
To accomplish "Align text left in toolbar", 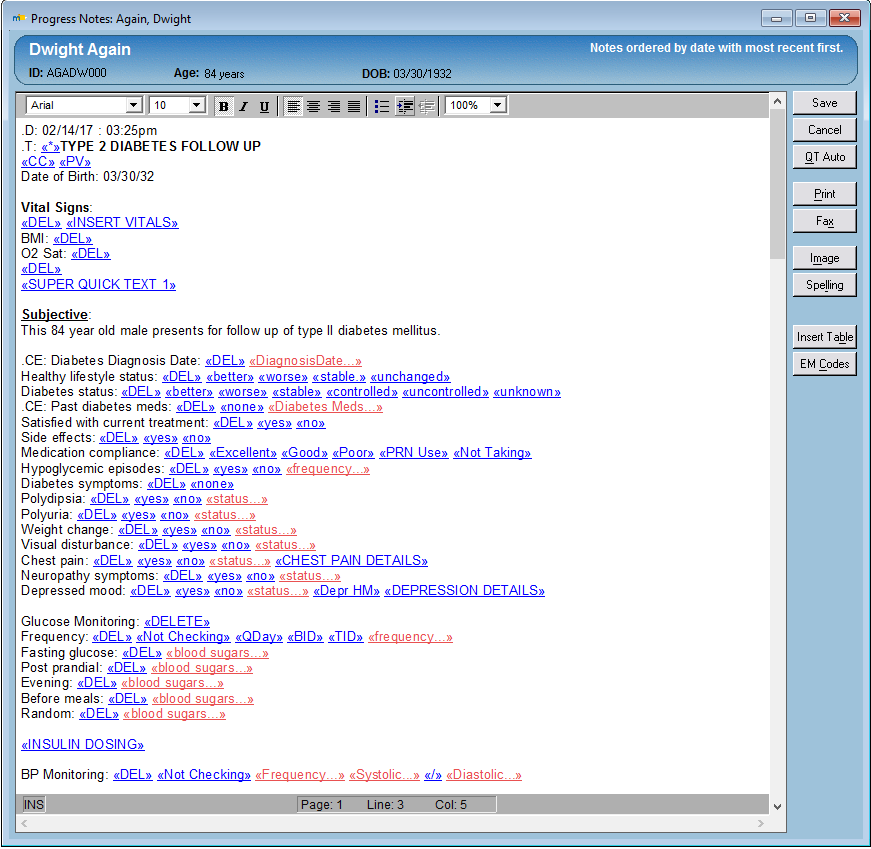I will (293, 106).
